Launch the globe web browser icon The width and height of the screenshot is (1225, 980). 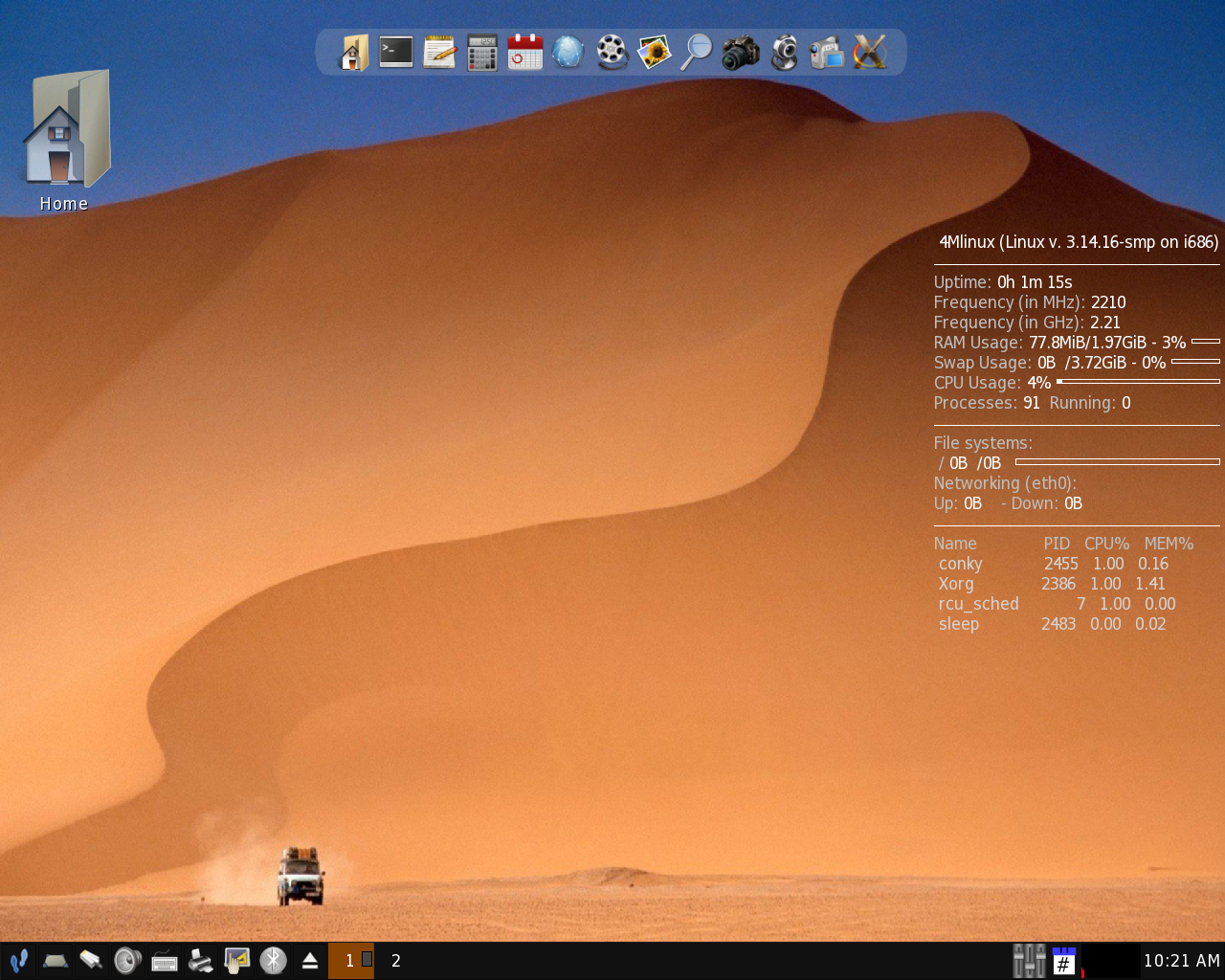coord(568,52)
